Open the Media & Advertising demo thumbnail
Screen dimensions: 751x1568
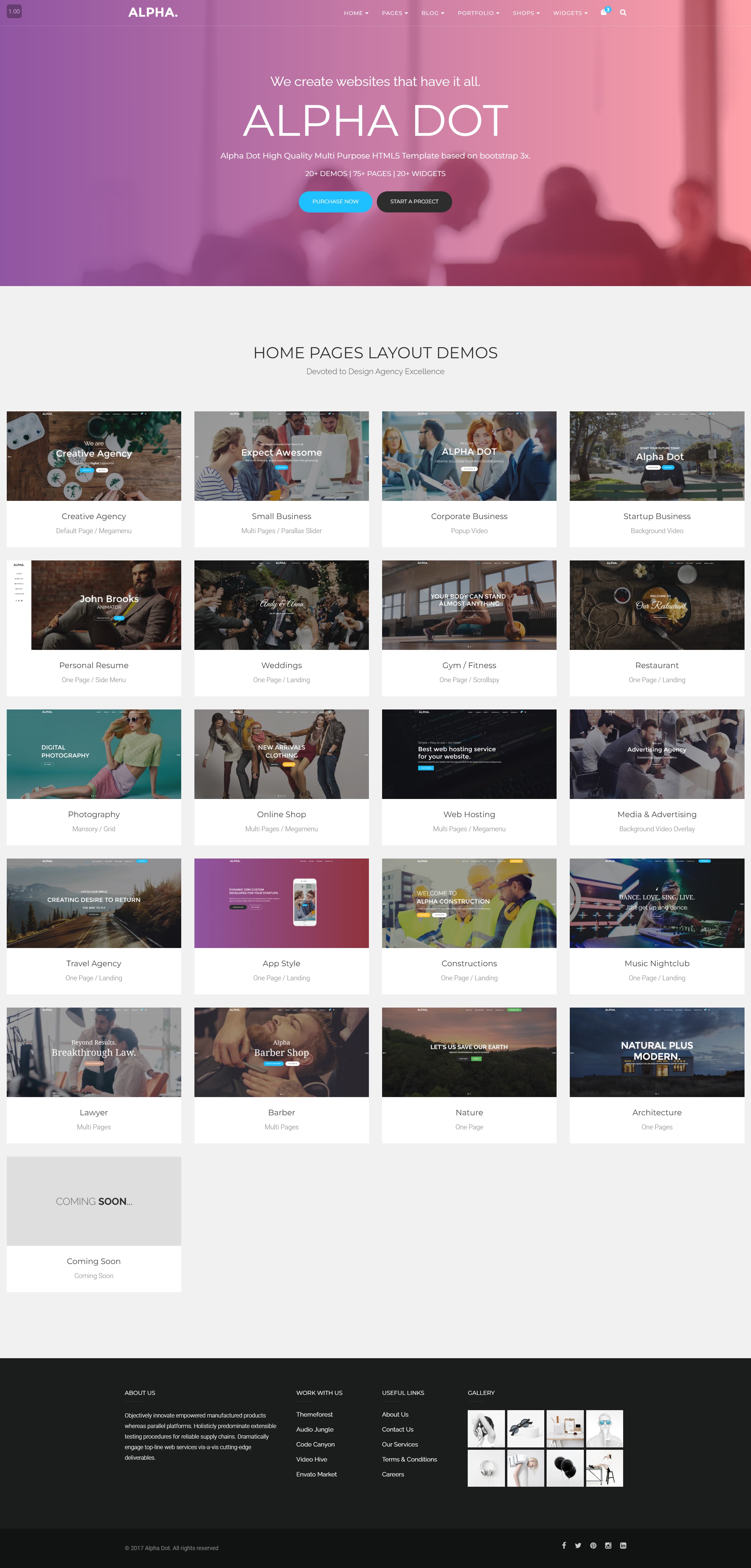[657, 754]
